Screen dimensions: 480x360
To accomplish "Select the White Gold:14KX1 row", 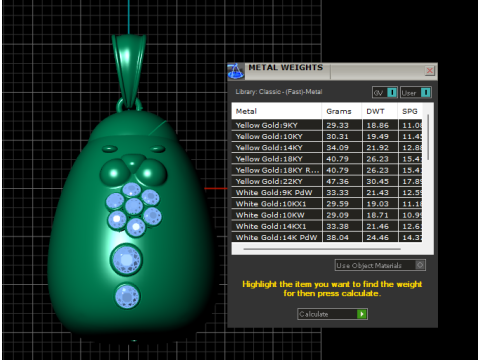I will [x=327, y=226].
